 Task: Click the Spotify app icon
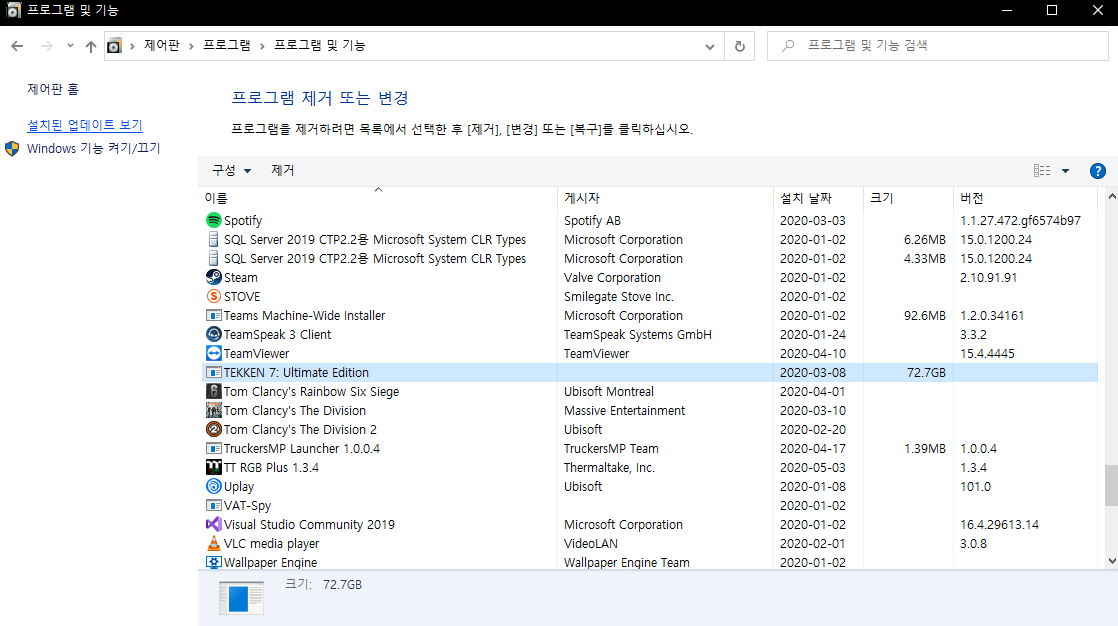click(213, 220)
